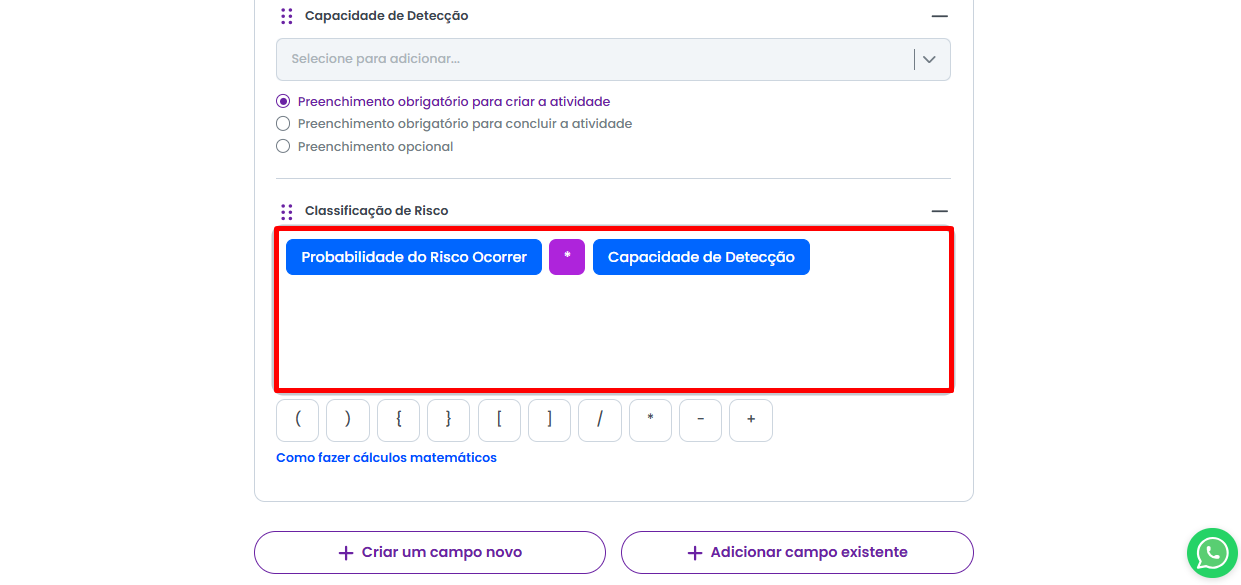The height and width of the screenshot is (585, 1241).
Task: Click Criar um campo novo button
Action: click(x=430, y=553)
